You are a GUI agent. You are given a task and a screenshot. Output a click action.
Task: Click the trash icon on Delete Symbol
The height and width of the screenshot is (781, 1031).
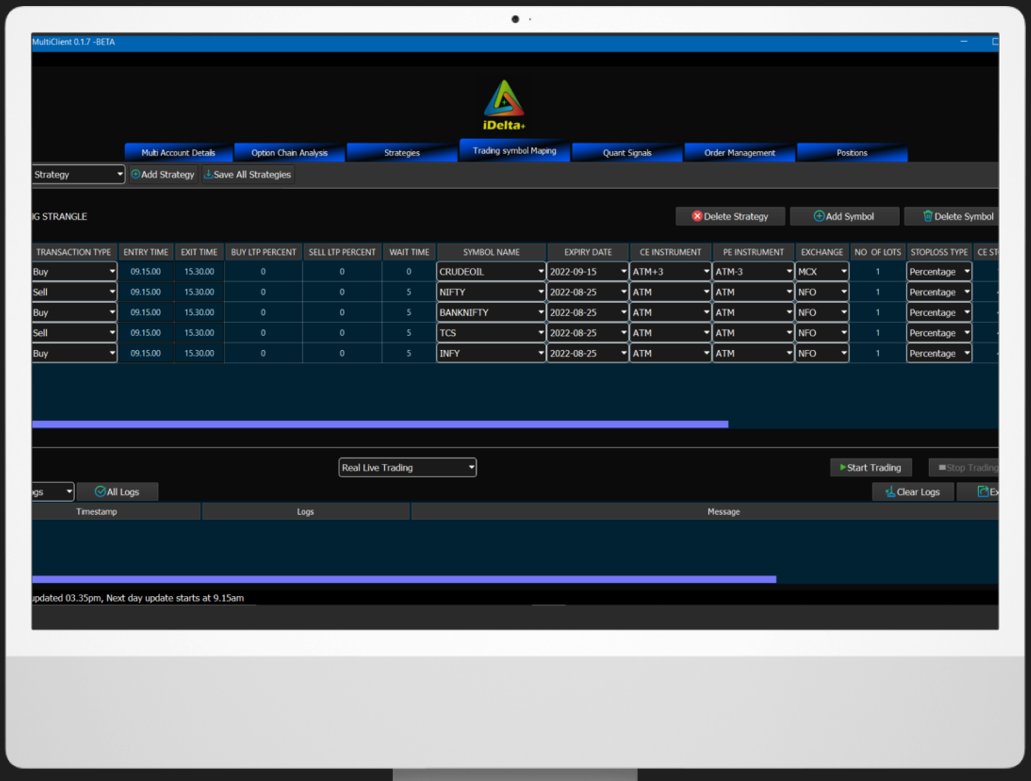928,216
